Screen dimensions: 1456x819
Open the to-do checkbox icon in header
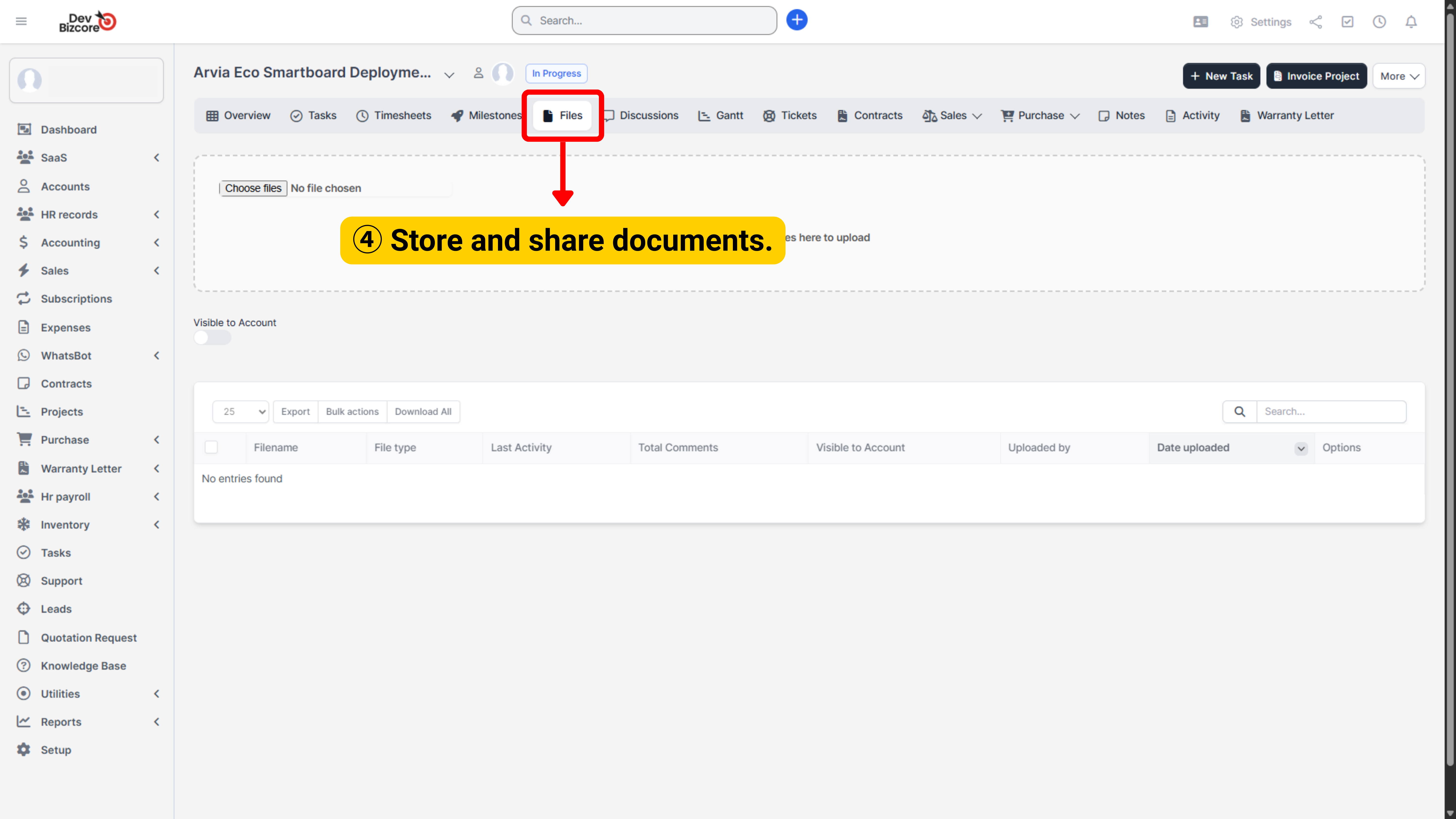tap(1348, 22)
